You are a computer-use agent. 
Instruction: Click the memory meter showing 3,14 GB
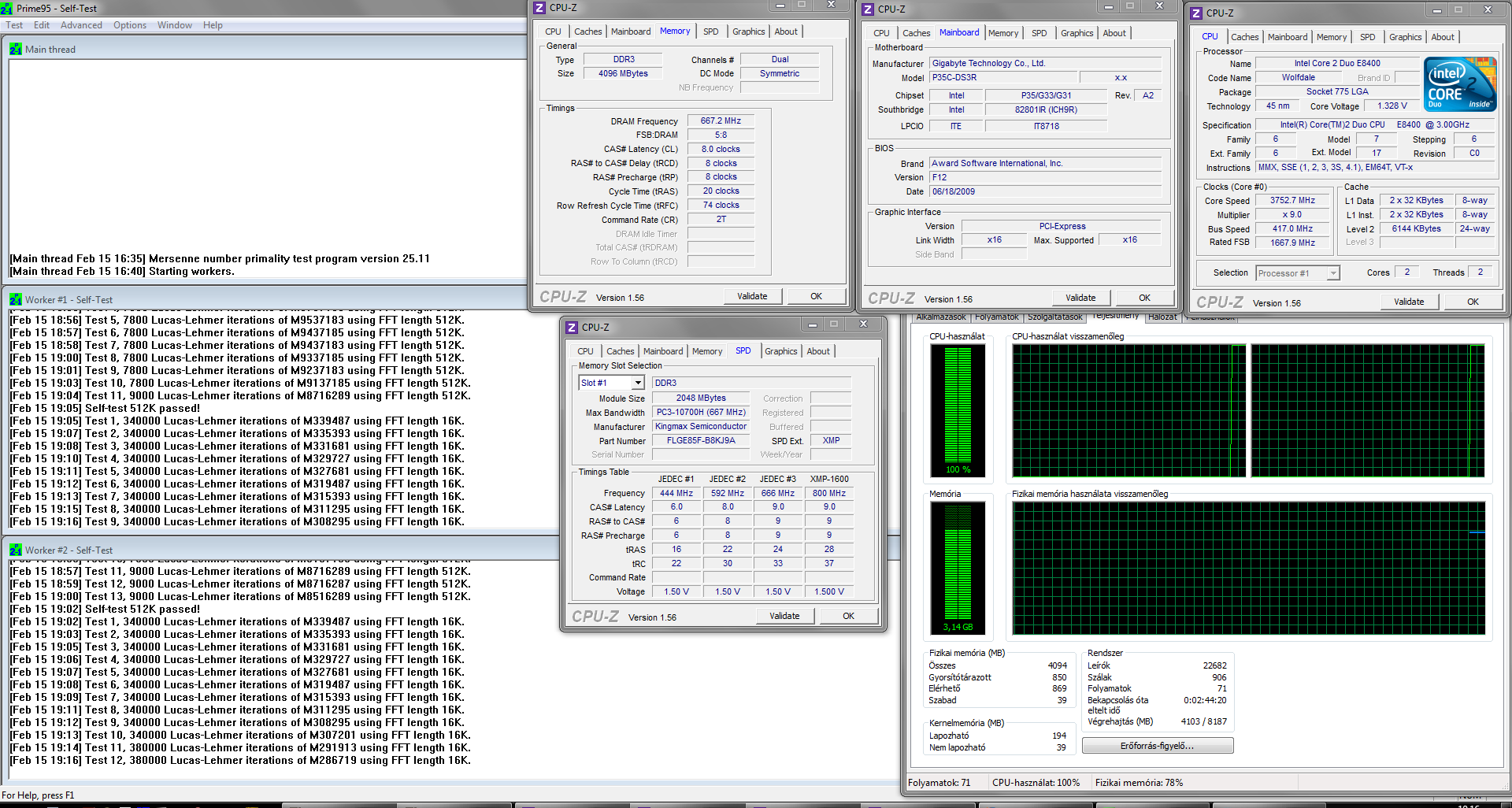pyautogui.click(x=958, y=567)
